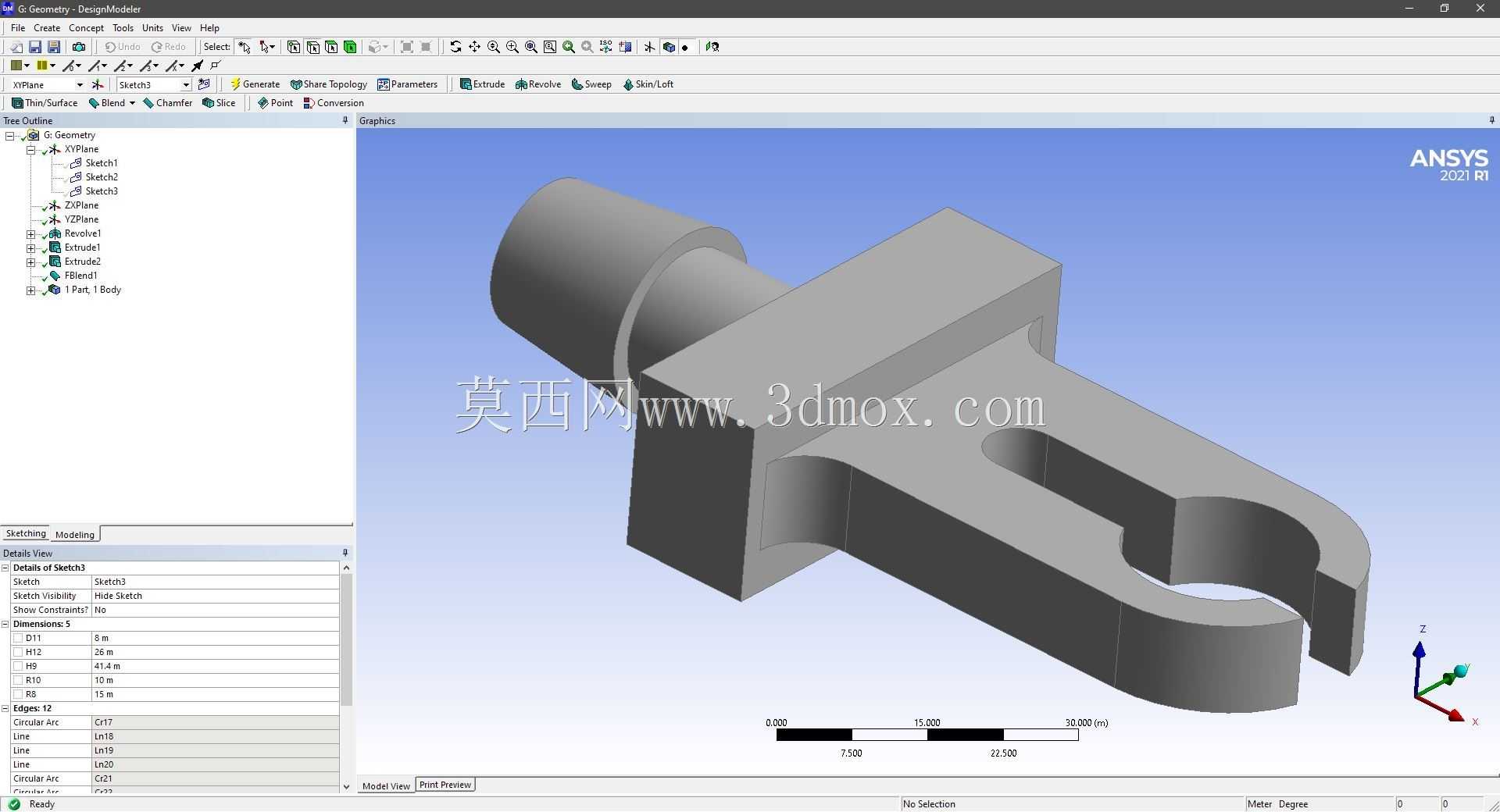1500x812 pixels.
Task: Activate the New Selection arrow tool
Action: tap(245, 47)
